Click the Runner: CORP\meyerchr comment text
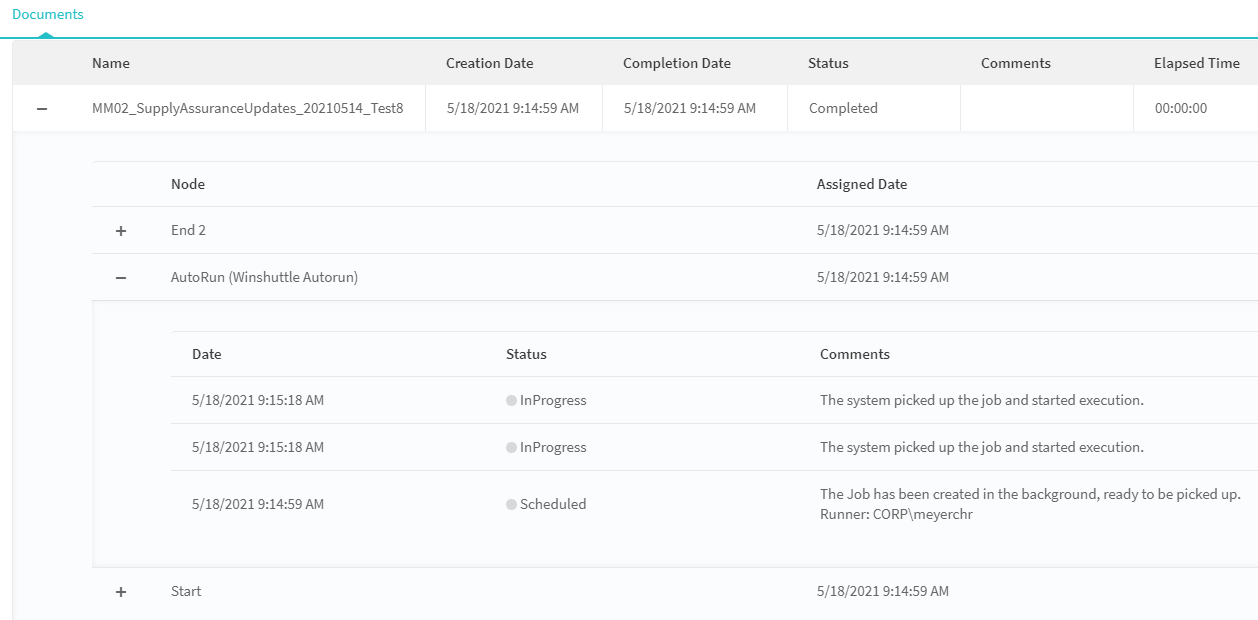The height and width of the screenshot is (620, 1258). (896, 515)
